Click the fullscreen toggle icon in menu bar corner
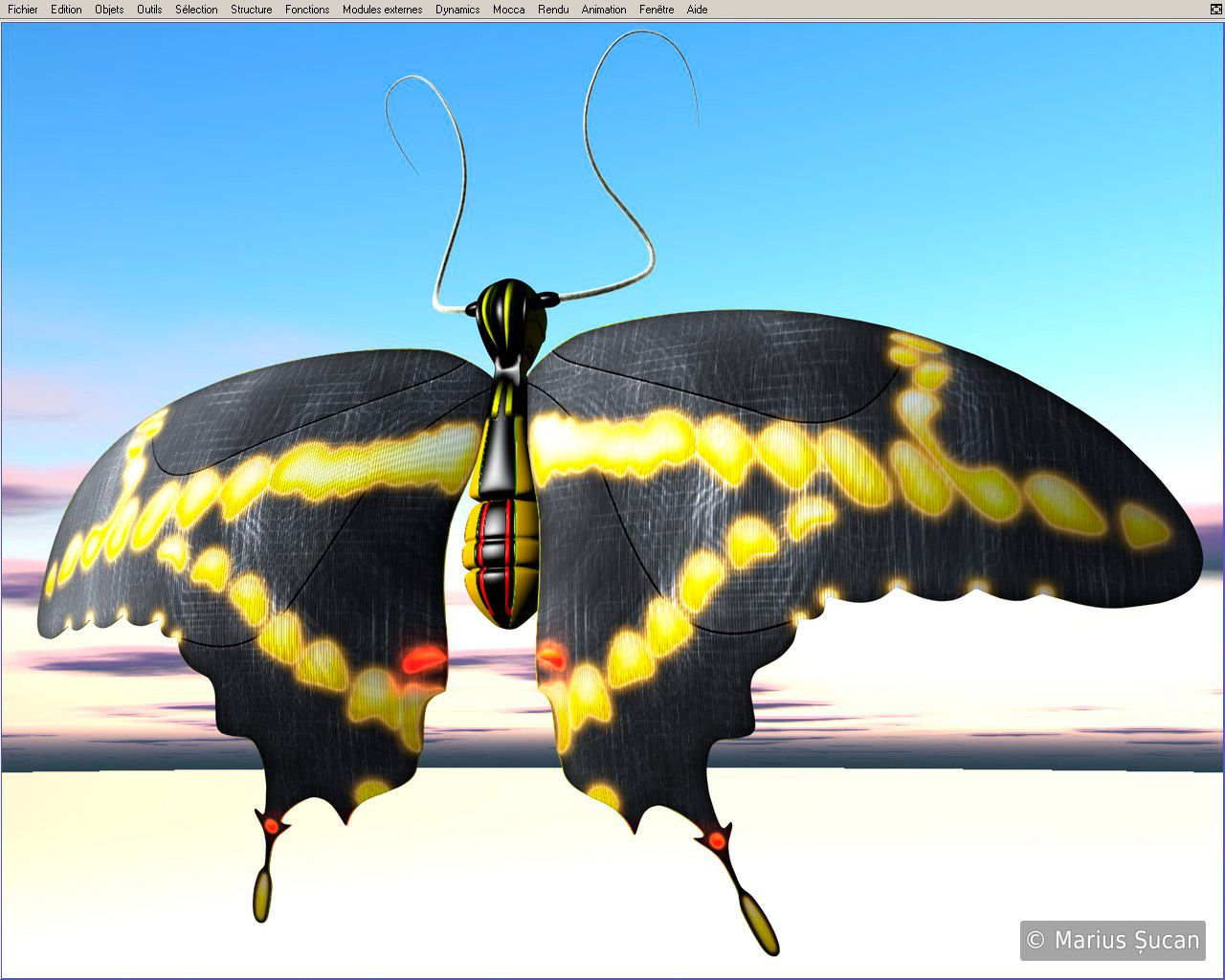The image size is (1225, 980). point(1215,10)
